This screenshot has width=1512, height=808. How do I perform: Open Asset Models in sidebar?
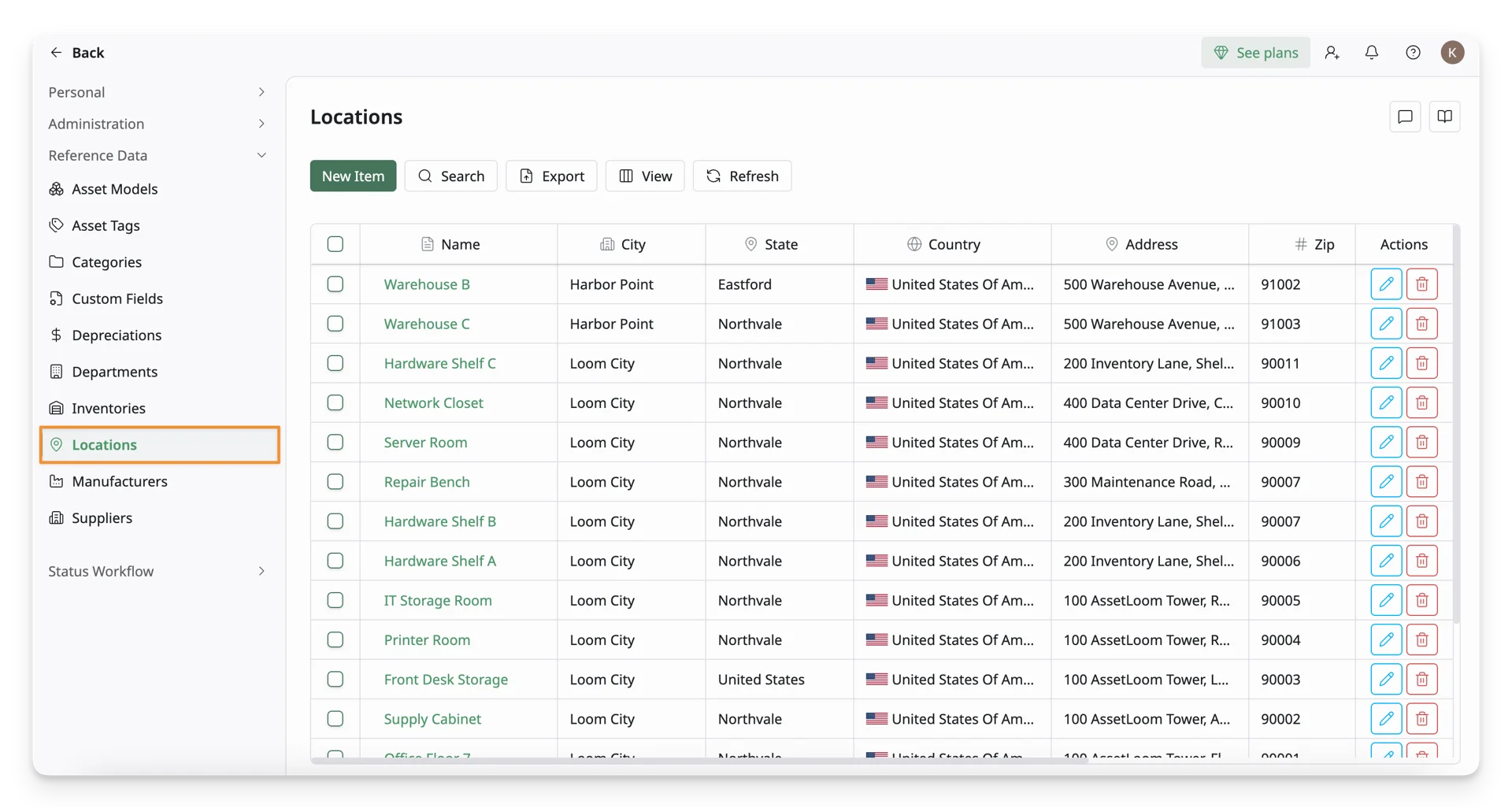115,189
